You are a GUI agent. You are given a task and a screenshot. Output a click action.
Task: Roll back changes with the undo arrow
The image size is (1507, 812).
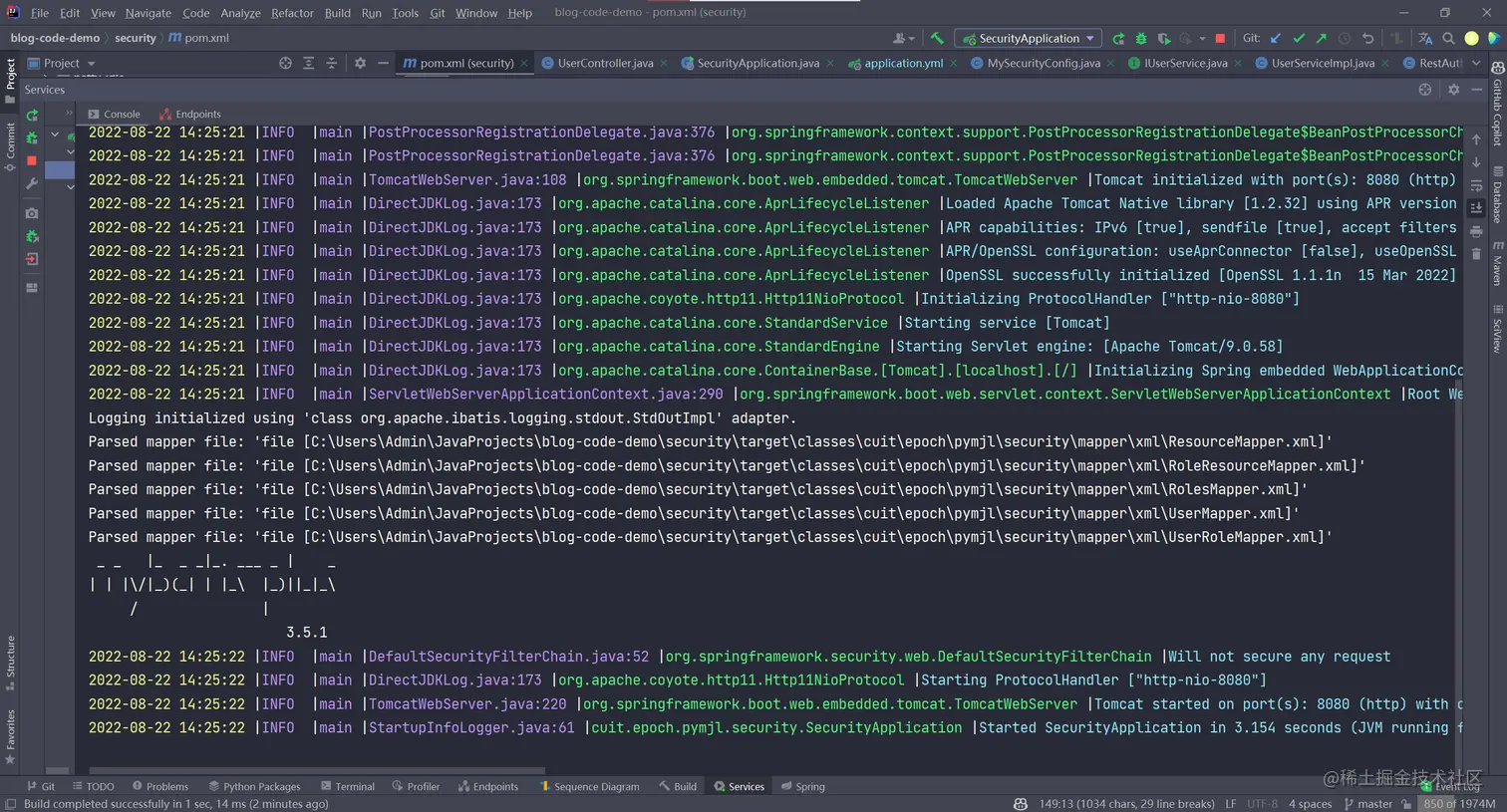[x=1367, y=38]
